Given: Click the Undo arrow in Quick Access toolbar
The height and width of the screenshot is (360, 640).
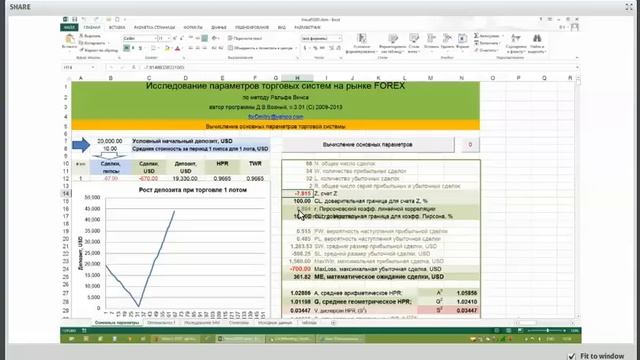Looking at the screenshot, I should [x=84, y=19].
